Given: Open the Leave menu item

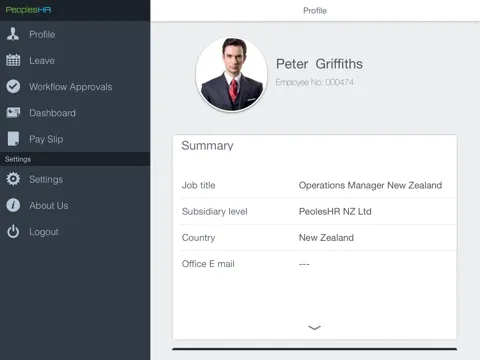Looking at the screenshot, I should pos(75,60).
